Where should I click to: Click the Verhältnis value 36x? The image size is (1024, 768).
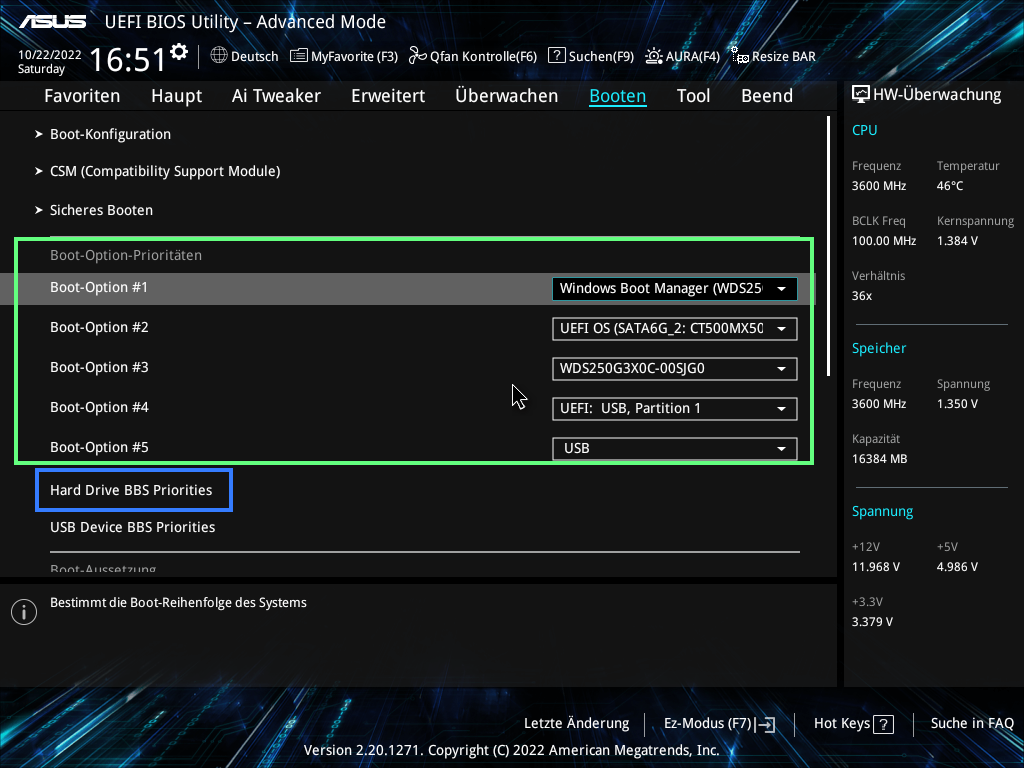[862, 295]
